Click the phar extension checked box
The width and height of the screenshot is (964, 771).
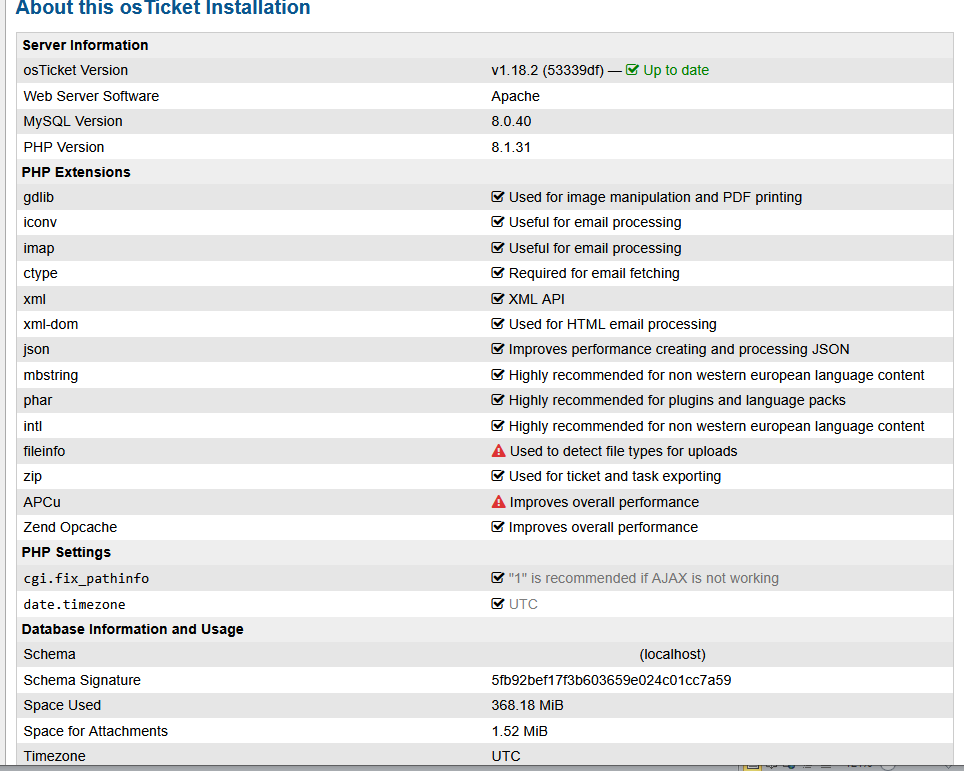[498, 400]
